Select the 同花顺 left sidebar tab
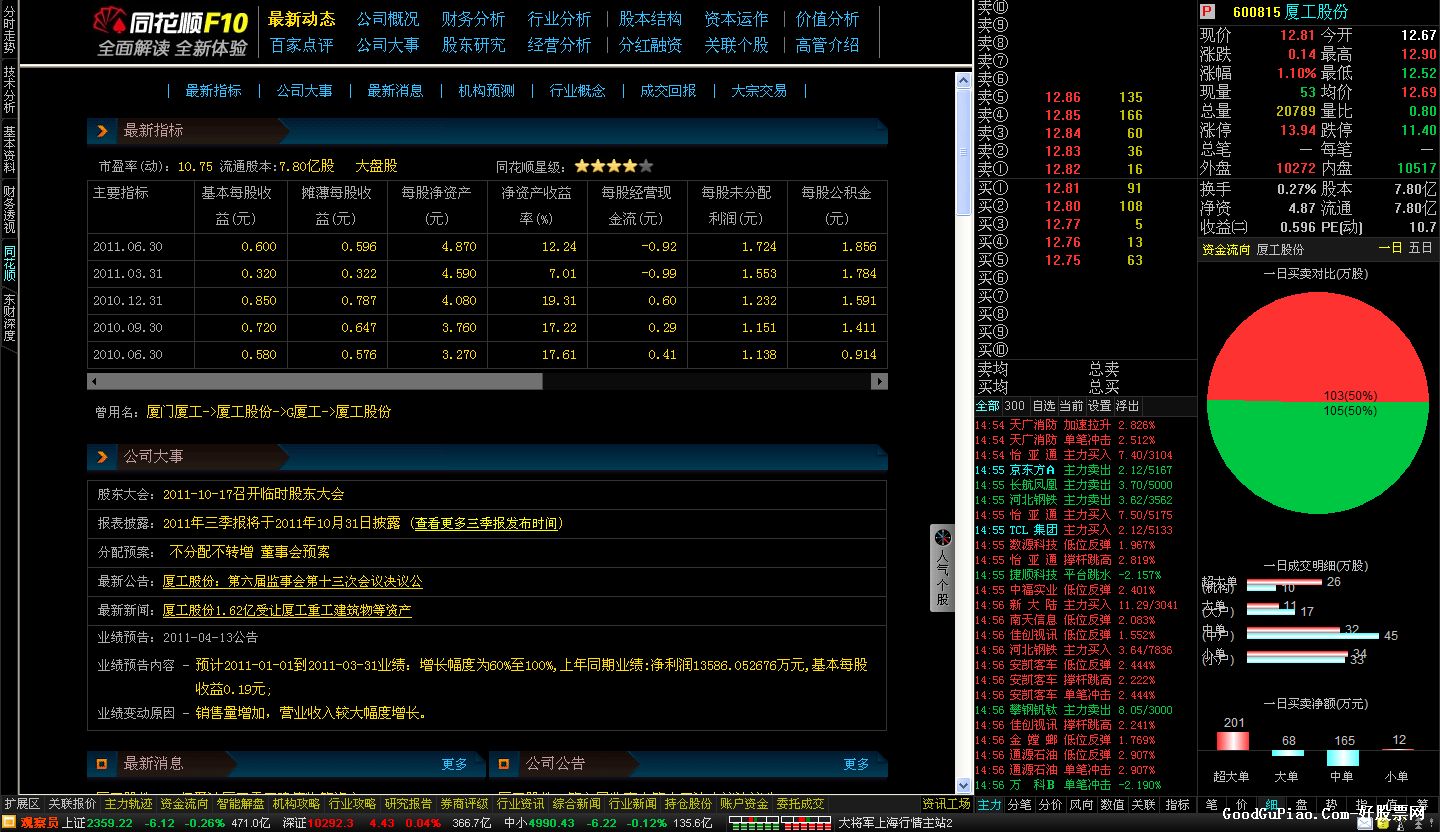 point(9,263)
